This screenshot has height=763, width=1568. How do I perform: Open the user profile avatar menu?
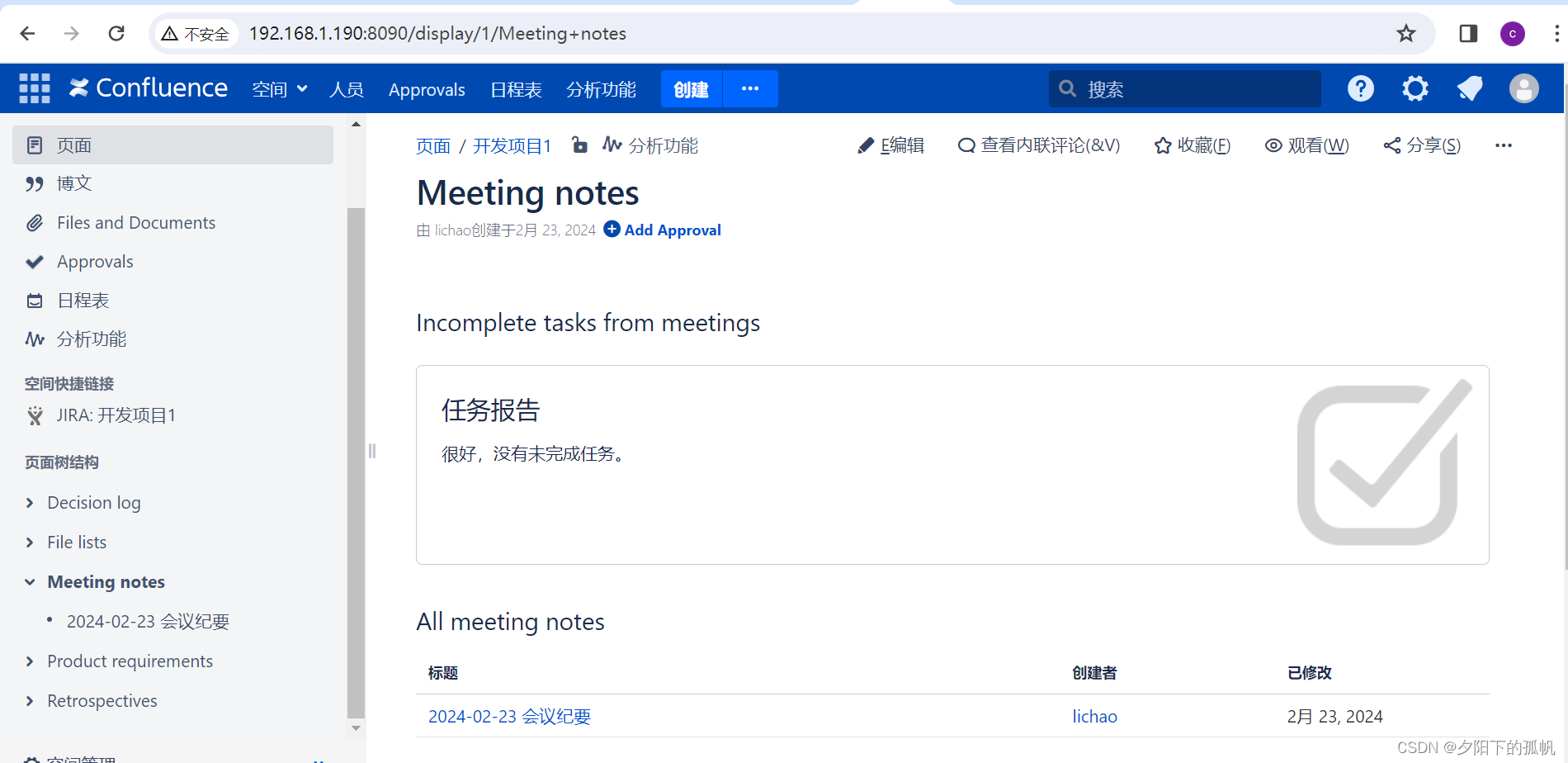(x=1524, y=88)
